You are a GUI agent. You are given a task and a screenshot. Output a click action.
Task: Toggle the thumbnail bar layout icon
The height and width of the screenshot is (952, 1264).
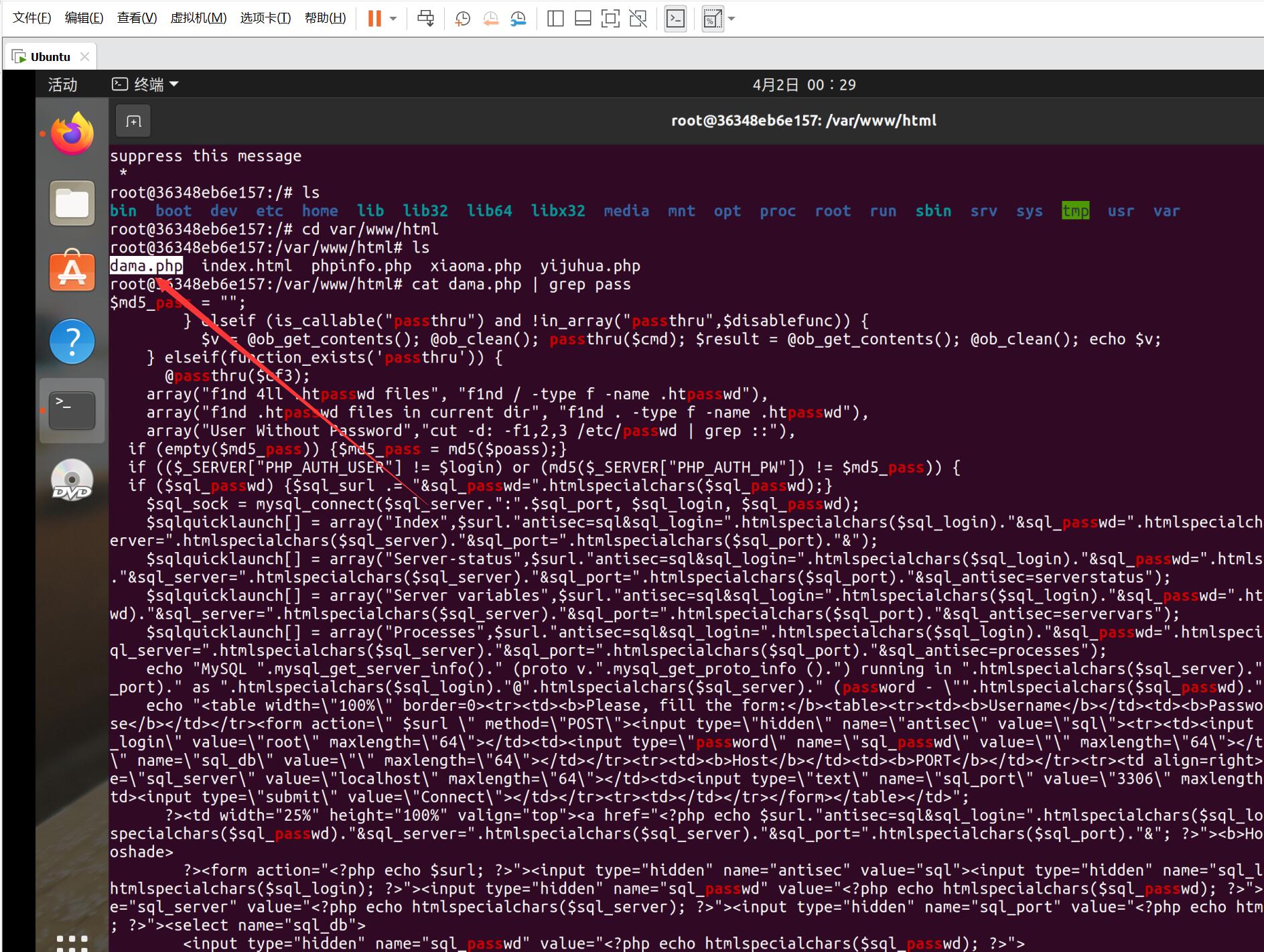point(583,19)
